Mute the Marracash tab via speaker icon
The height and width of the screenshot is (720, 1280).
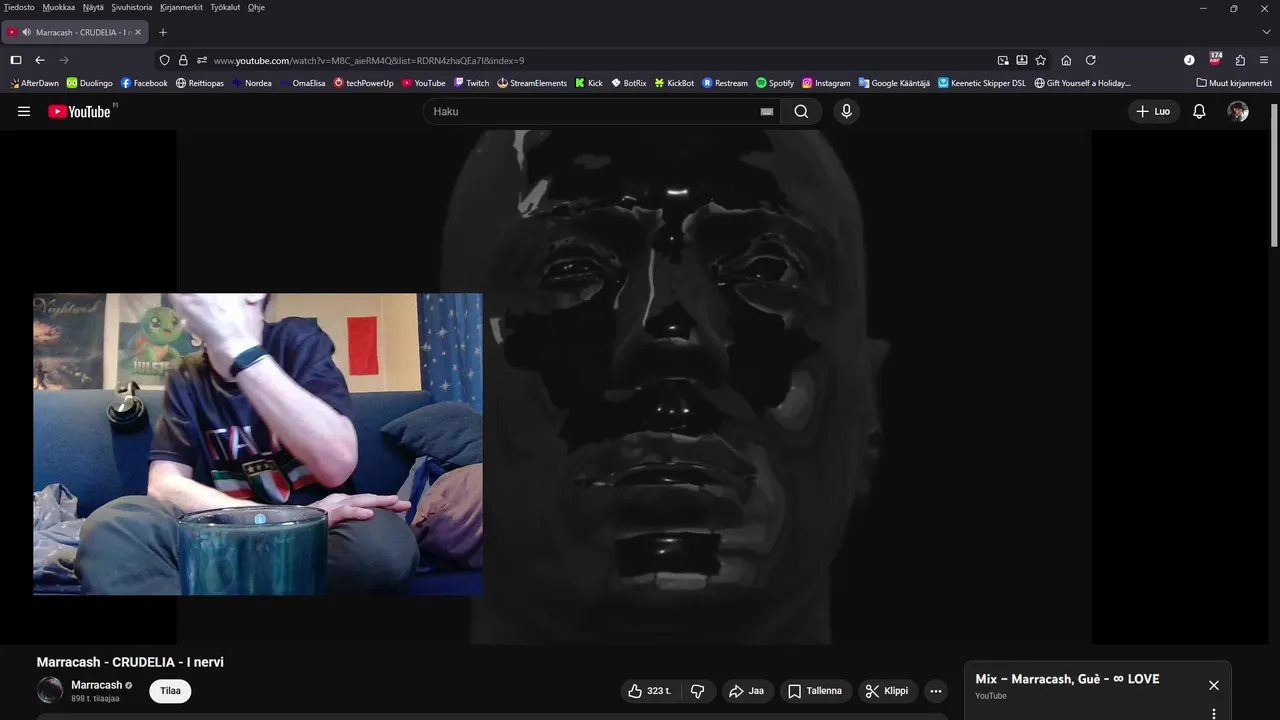pos(26,32)
